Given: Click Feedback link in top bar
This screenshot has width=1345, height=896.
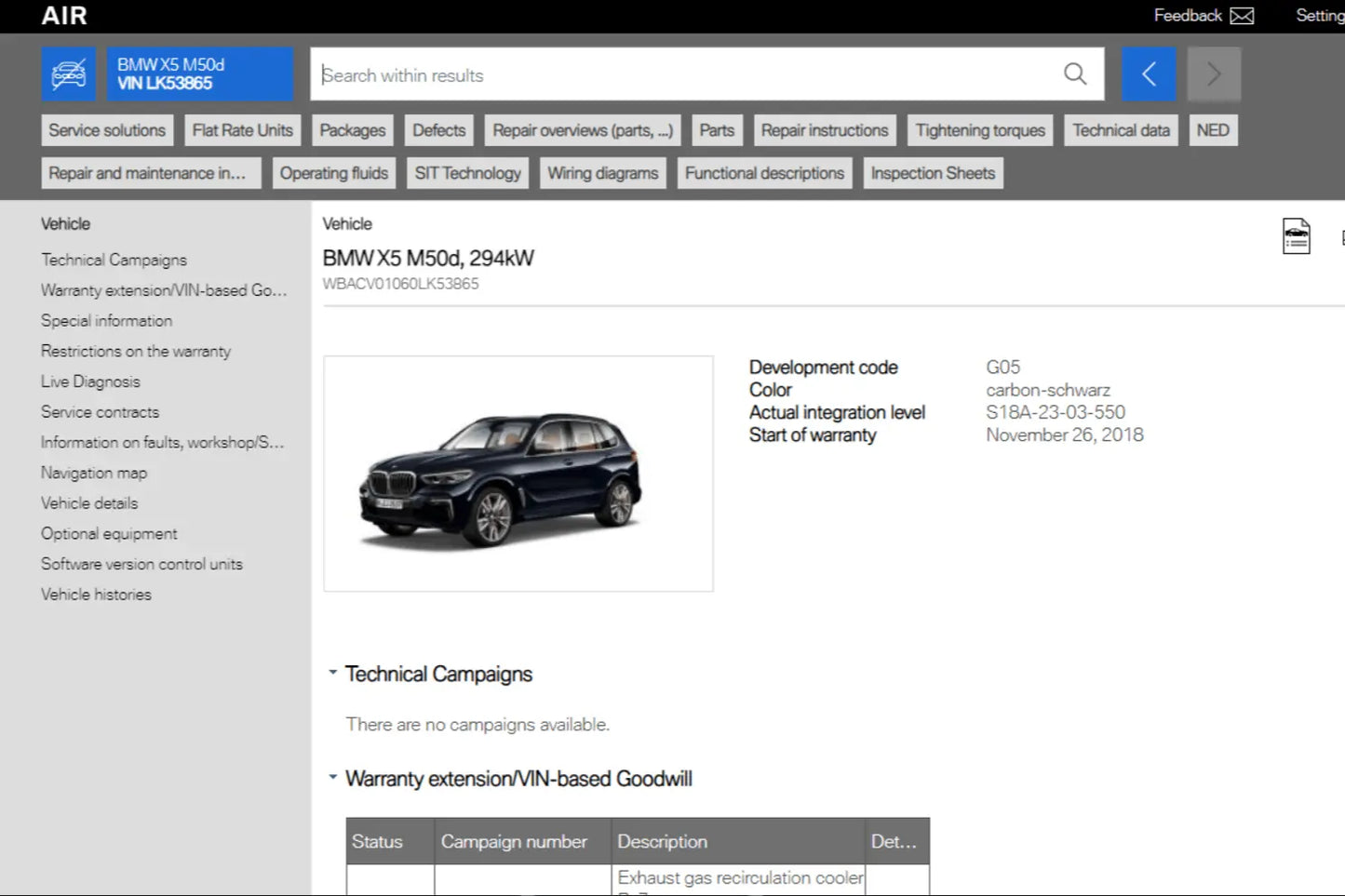Looking at the screenshot, I should (x=1188, y=16).
